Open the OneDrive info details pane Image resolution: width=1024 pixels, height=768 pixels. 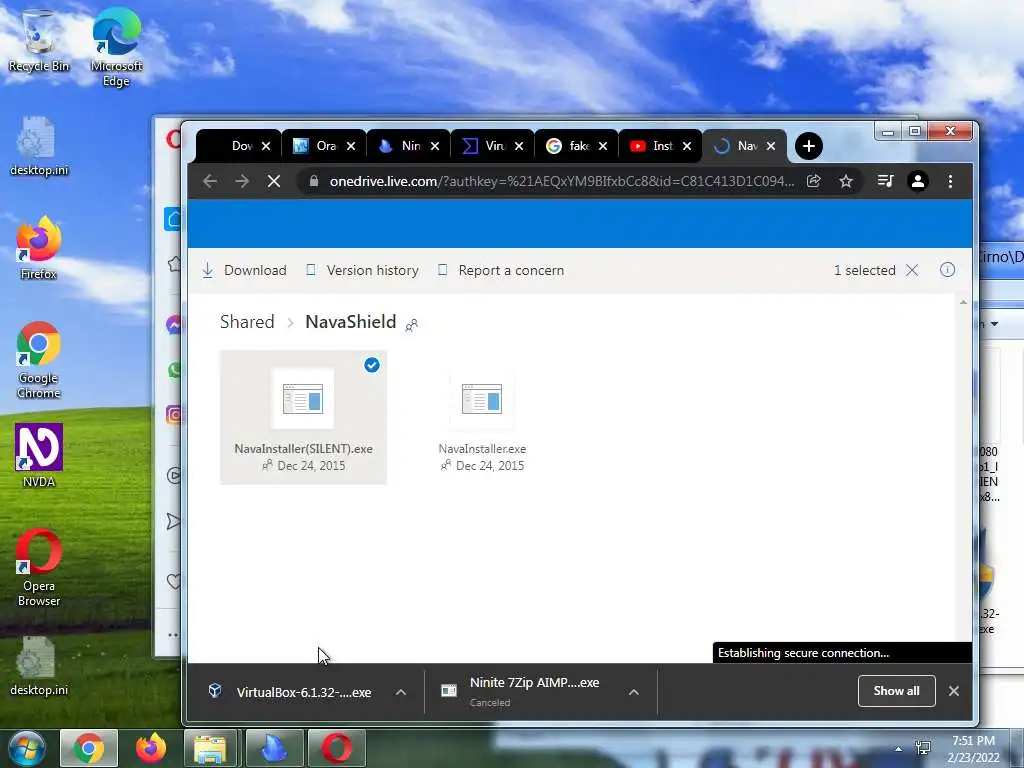click(x=947, y=270)
